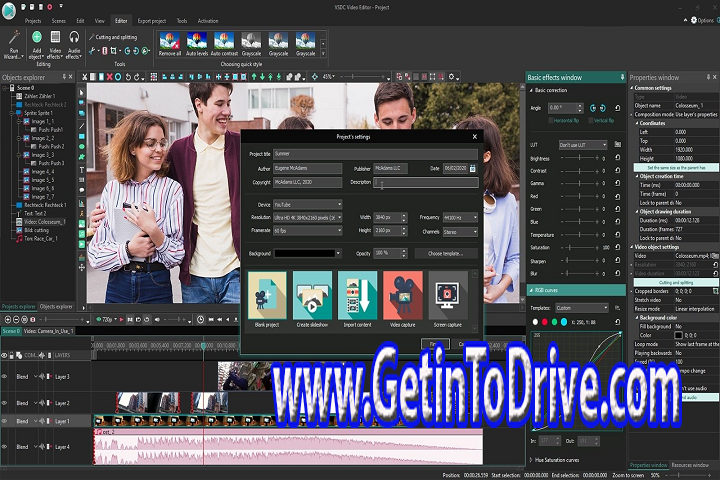Click the Screen capture icon
The width and height of the screenshot is (720, 480).
448,295
